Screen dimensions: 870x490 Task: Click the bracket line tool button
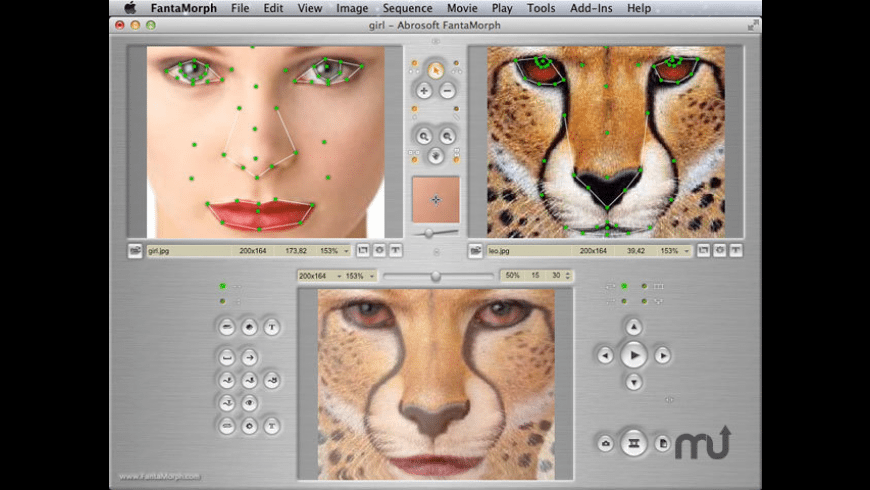point(226,357)
